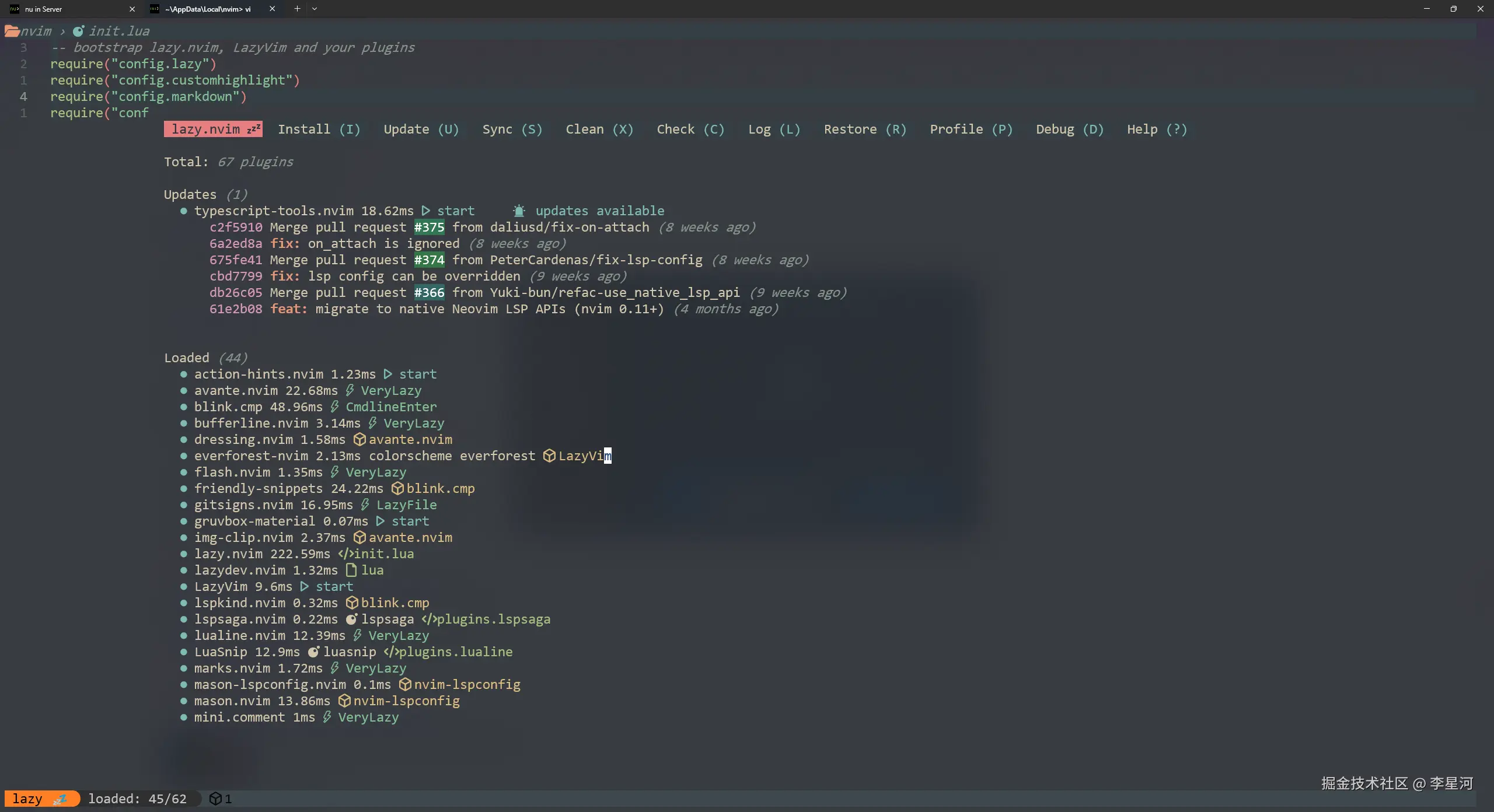
Task: Click the loaded: 45/62 progress indicator
Action: click(139, 798)
